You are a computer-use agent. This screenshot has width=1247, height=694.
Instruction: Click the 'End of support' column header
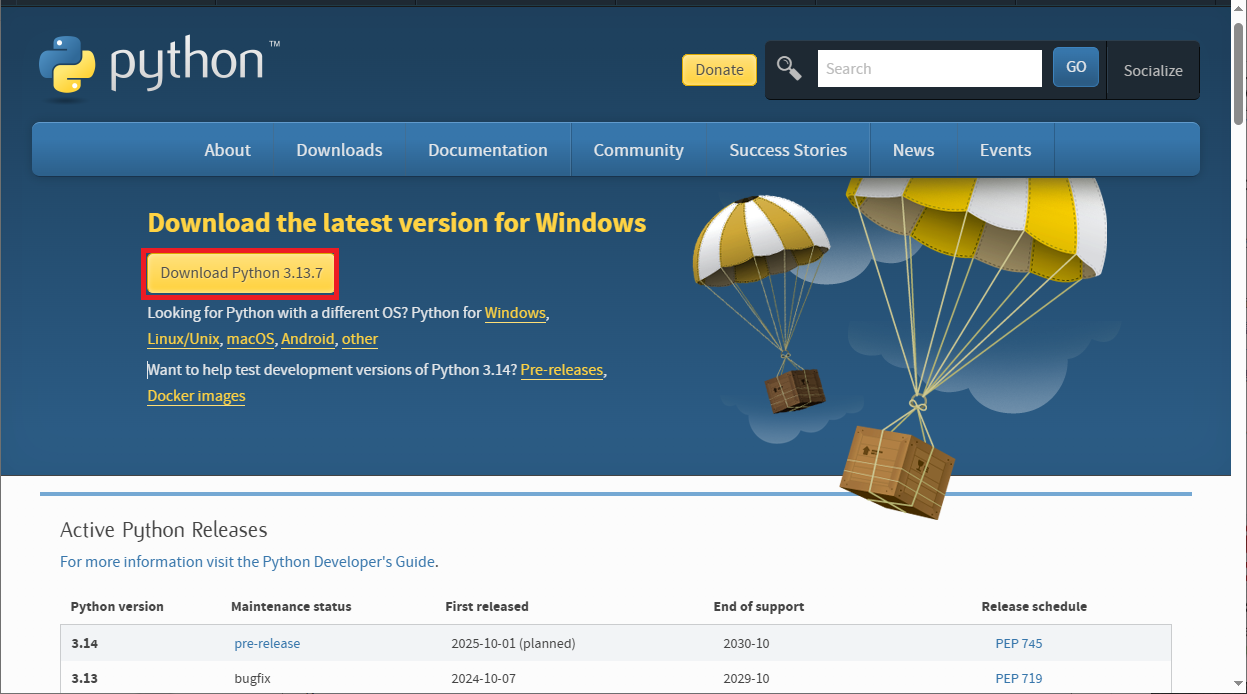(x=759, y=606)
